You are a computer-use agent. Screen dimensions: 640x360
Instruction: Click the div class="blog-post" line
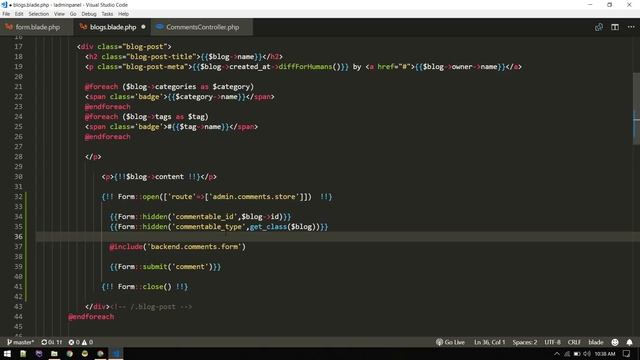(x=124, y=47)
